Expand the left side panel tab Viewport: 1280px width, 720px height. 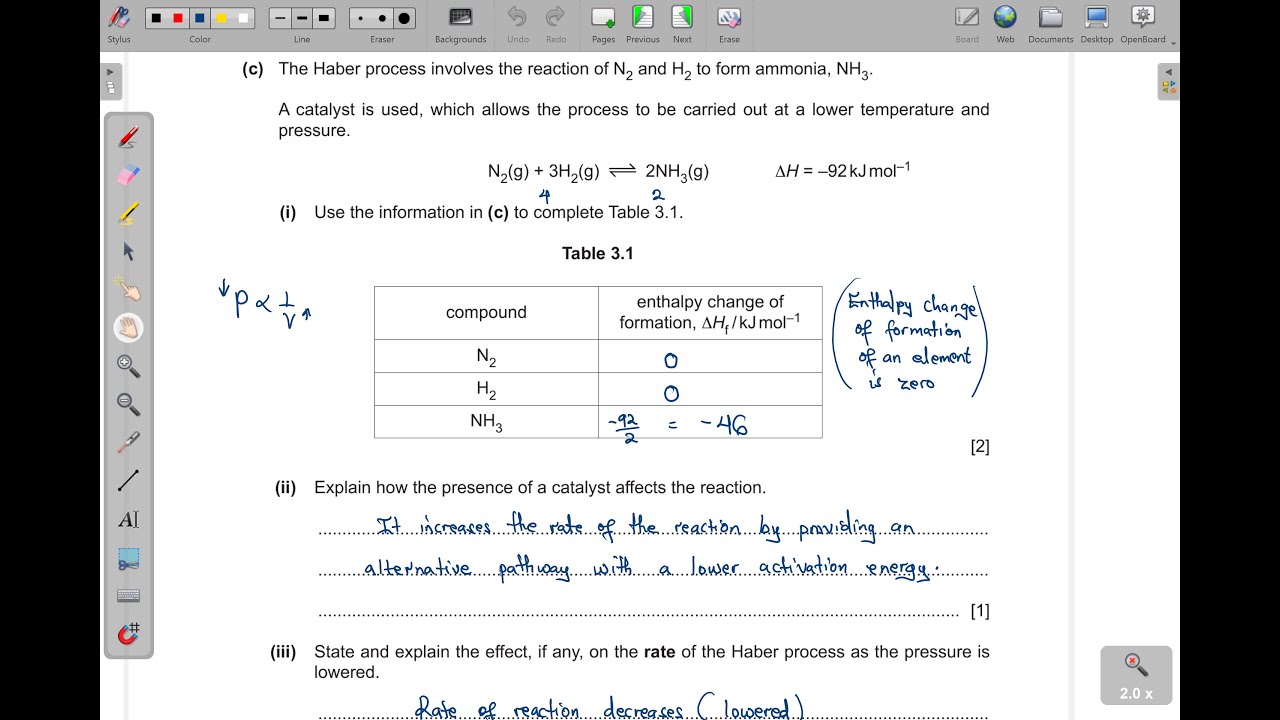coord(111,81)
